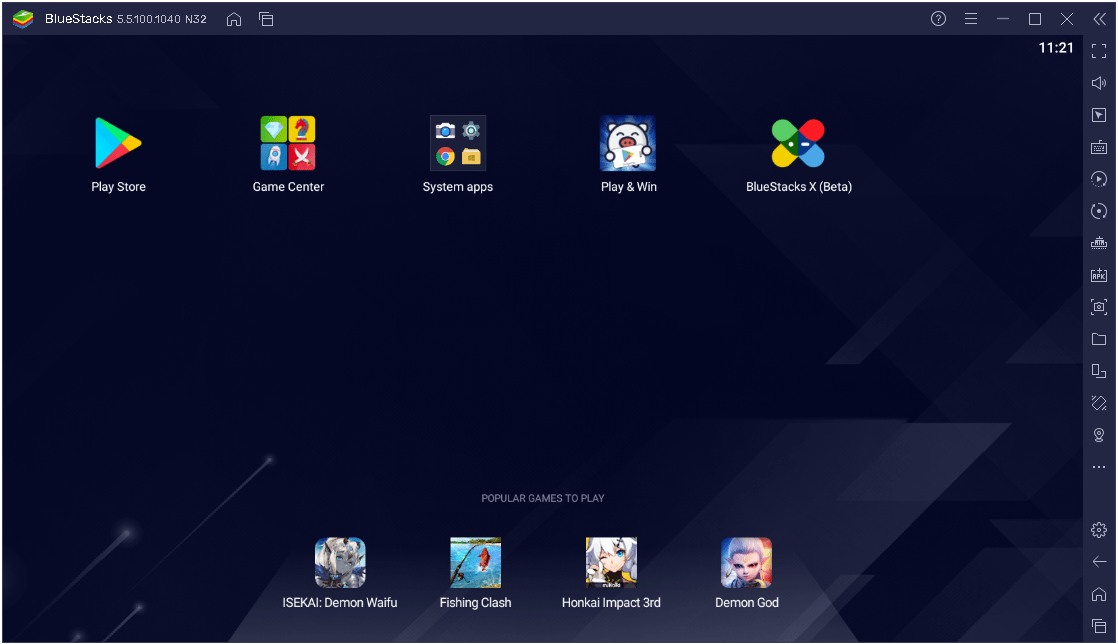Go to home tab in title bar
The image size is (1118, 644).
tap(234, 19)
